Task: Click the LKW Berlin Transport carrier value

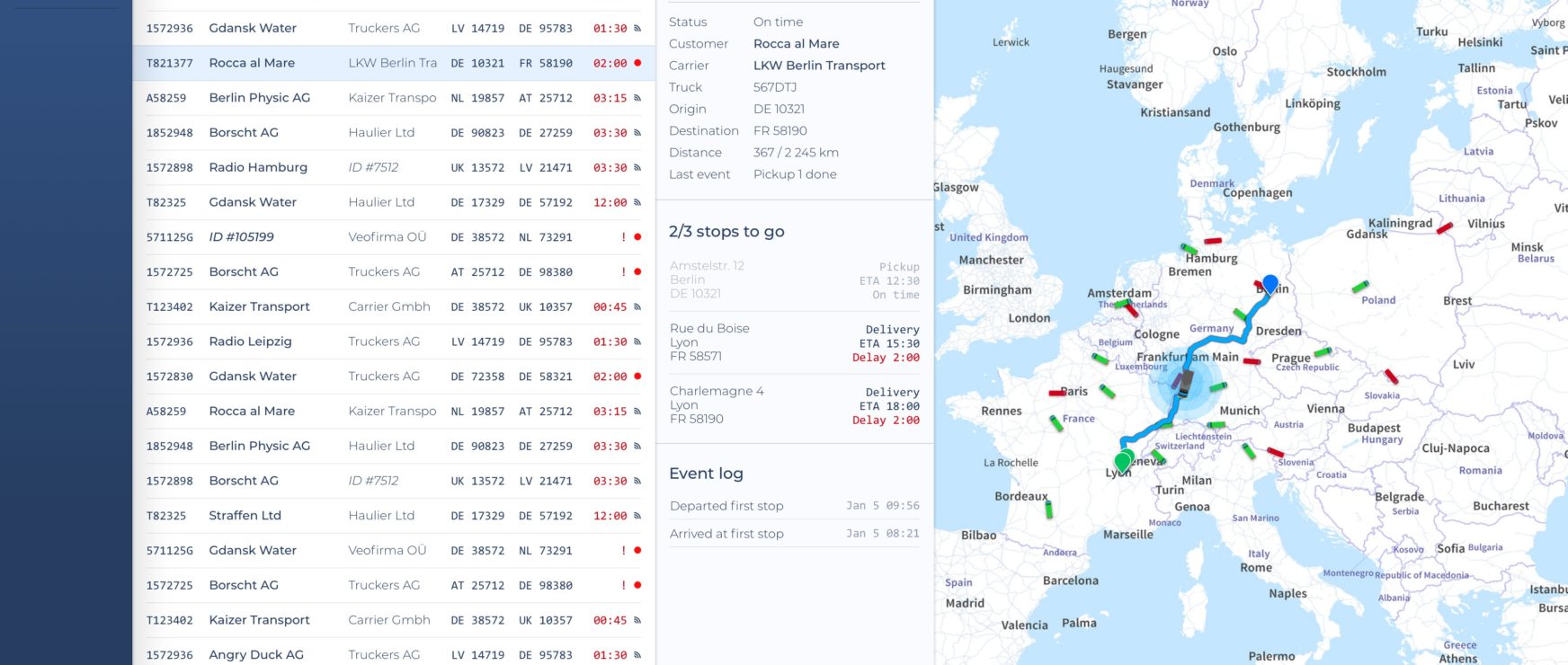Action: [819, 66]
